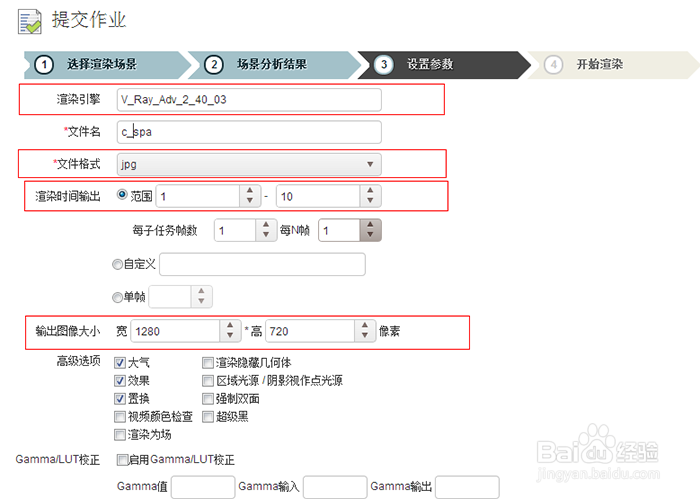Enable 视频颜色检查 checkbox

tap(120, 417)
